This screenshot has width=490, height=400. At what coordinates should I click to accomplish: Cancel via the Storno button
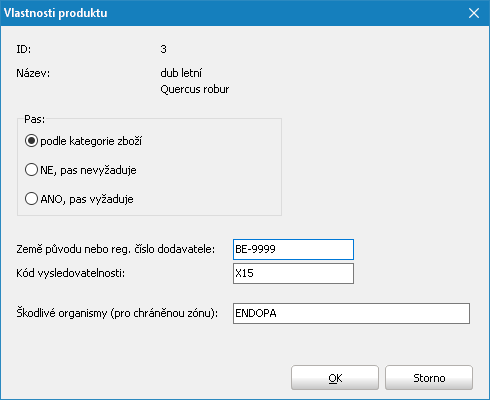point(429,378)
